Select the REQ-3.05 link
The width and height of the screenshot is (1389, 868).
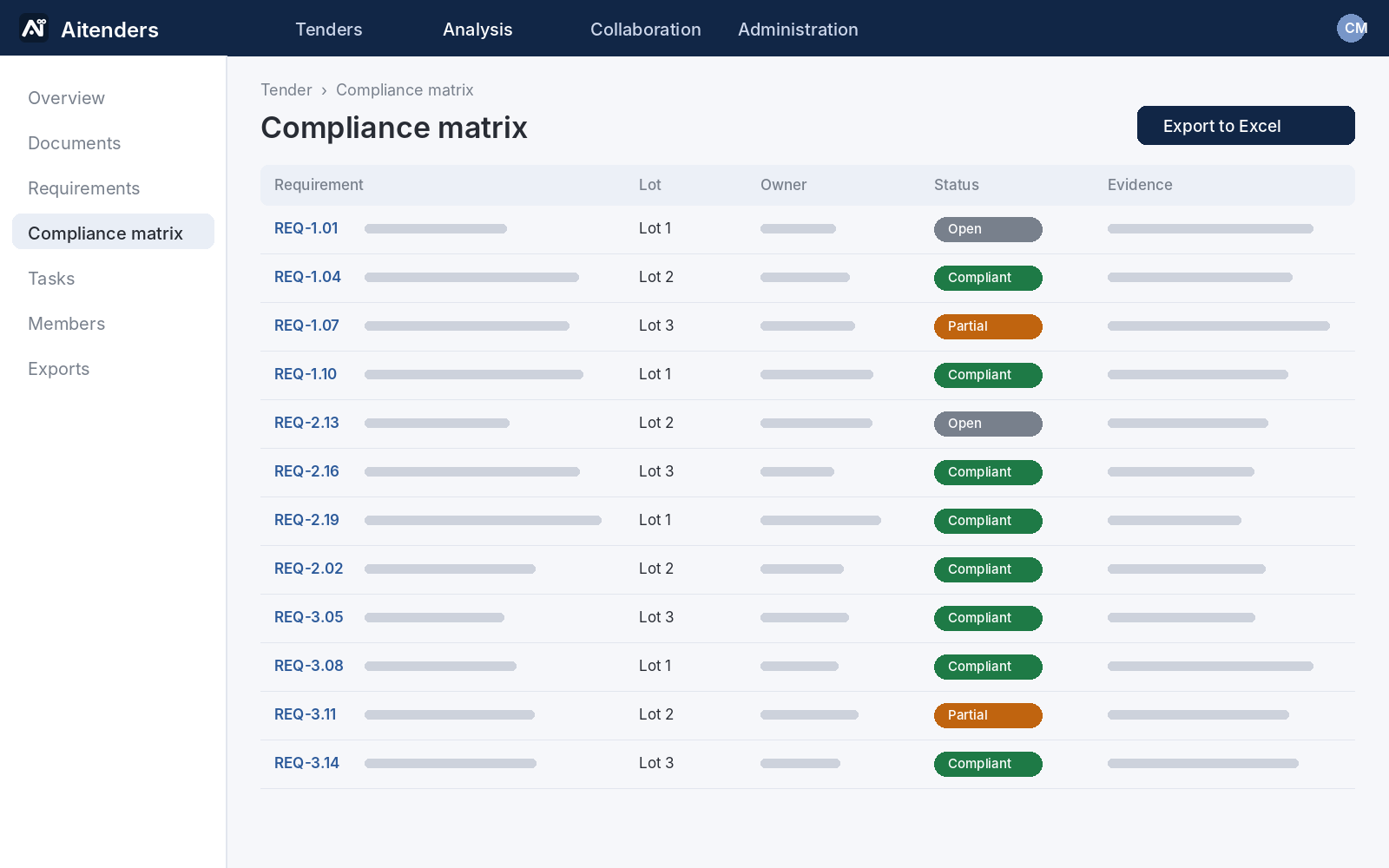tap(309, 617)
